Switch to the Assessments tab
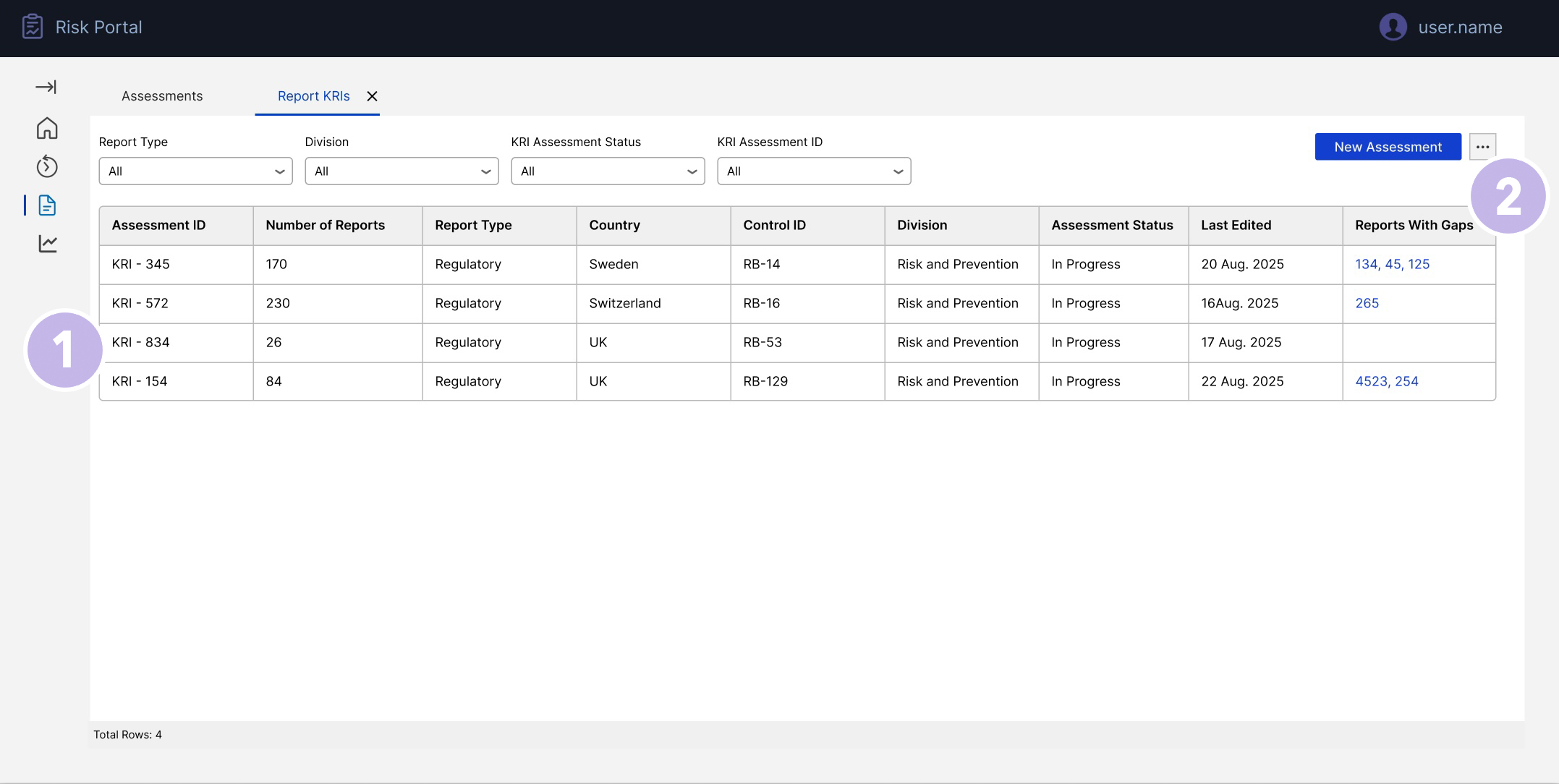1559x784 pixels. (162, 96)
